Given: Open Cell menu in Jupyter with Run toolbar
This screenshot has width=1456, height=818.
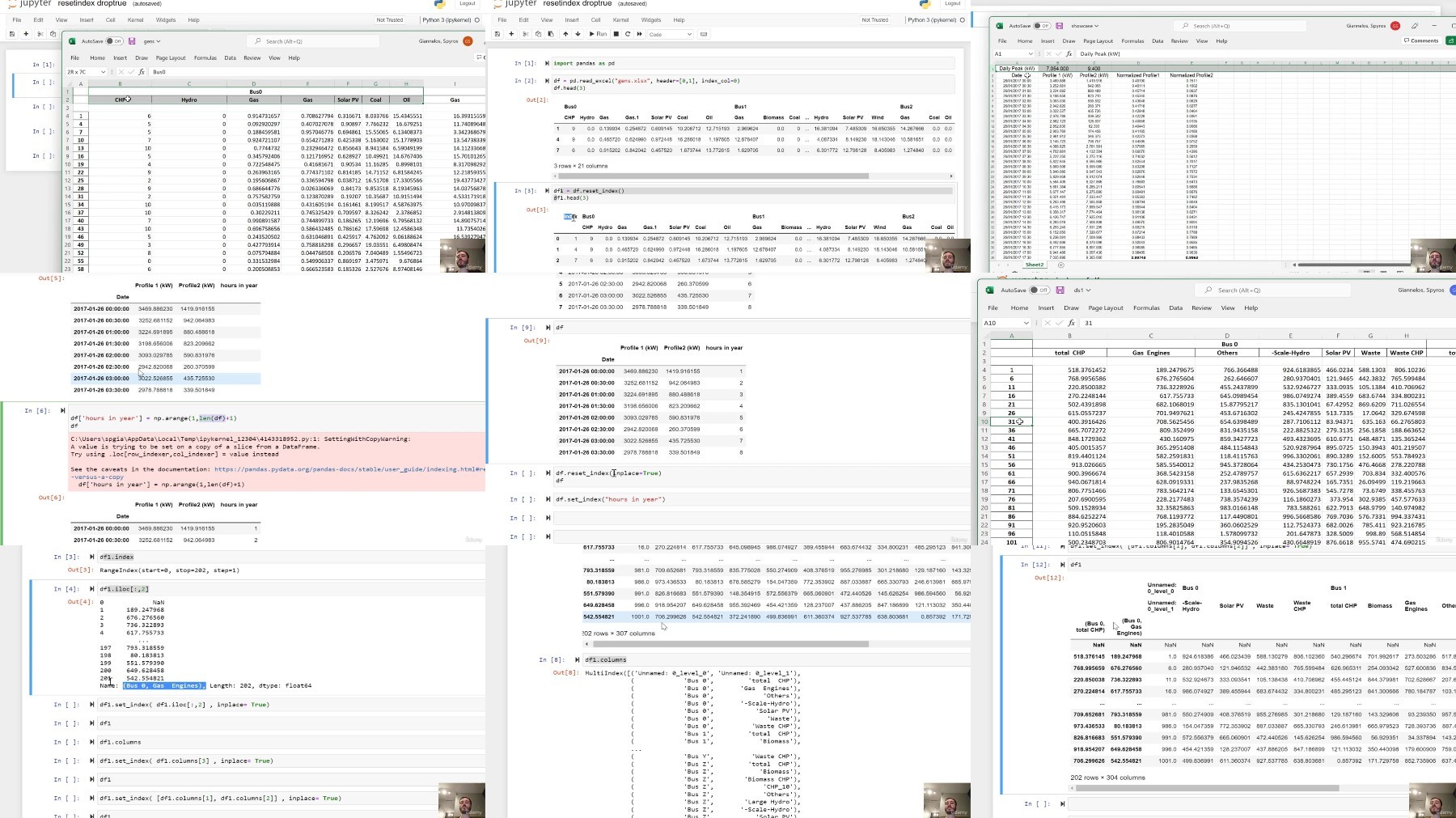Looking at the screenshot, I should tap(595, 20).
